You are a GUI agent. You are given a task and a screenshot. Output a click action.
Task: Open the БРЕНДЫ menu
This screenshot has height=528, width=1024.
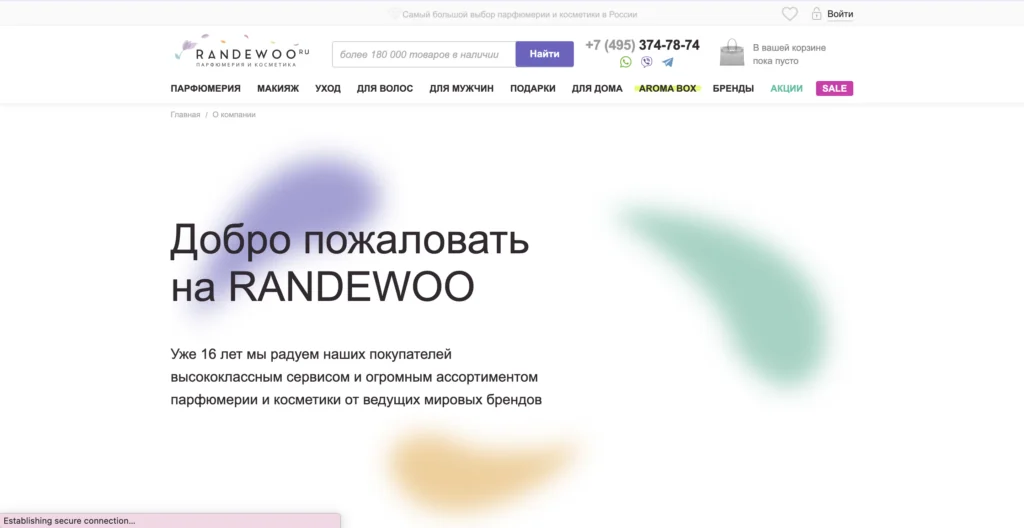point(733,88)
